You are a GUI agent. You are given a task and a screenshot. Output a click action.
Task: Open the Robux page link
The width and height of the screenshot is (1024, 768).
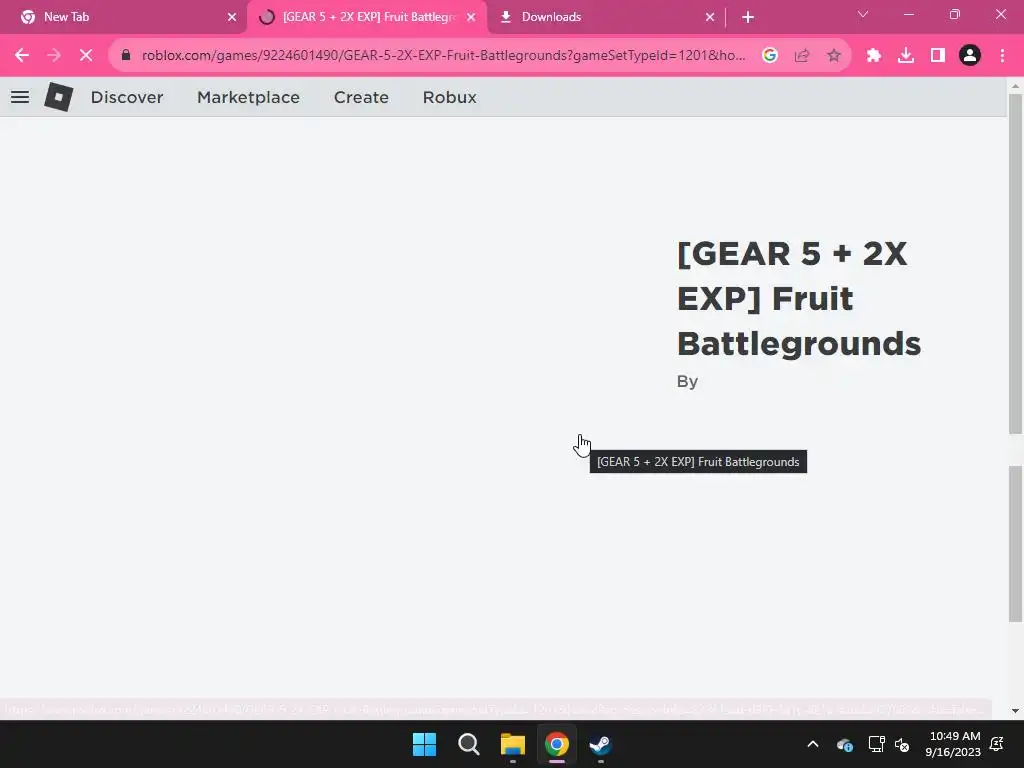(x=449, y=97)
